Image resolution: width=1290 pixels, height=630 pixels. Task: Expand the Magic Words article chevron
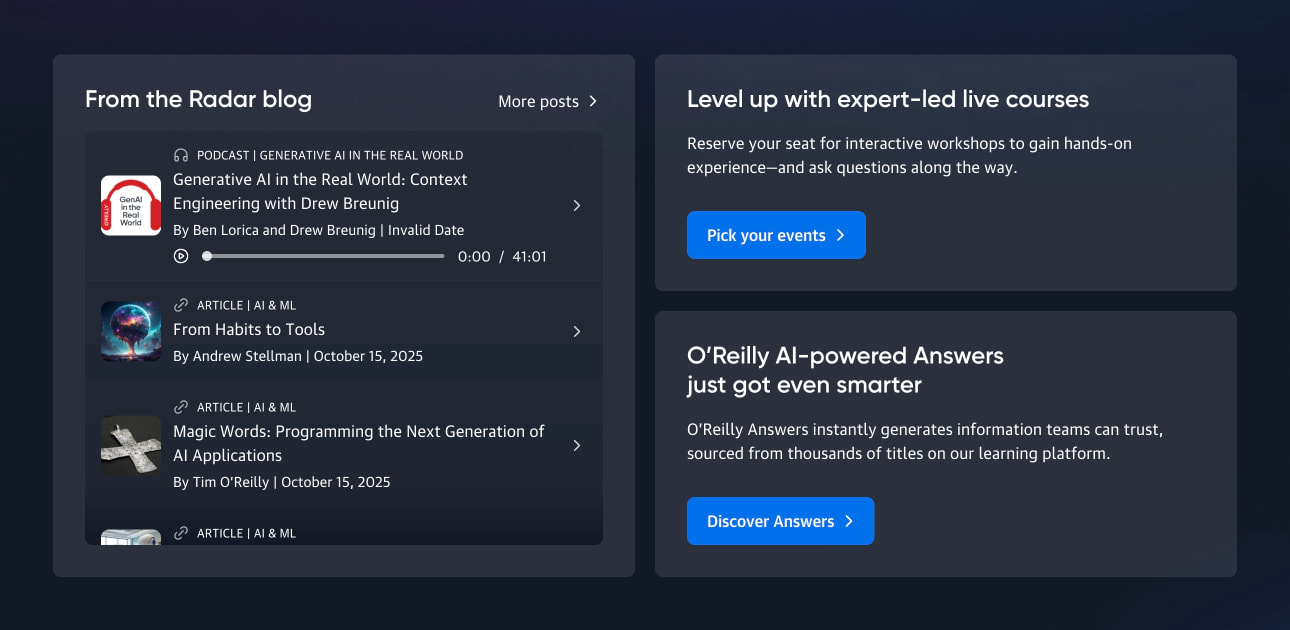(577, 445)
